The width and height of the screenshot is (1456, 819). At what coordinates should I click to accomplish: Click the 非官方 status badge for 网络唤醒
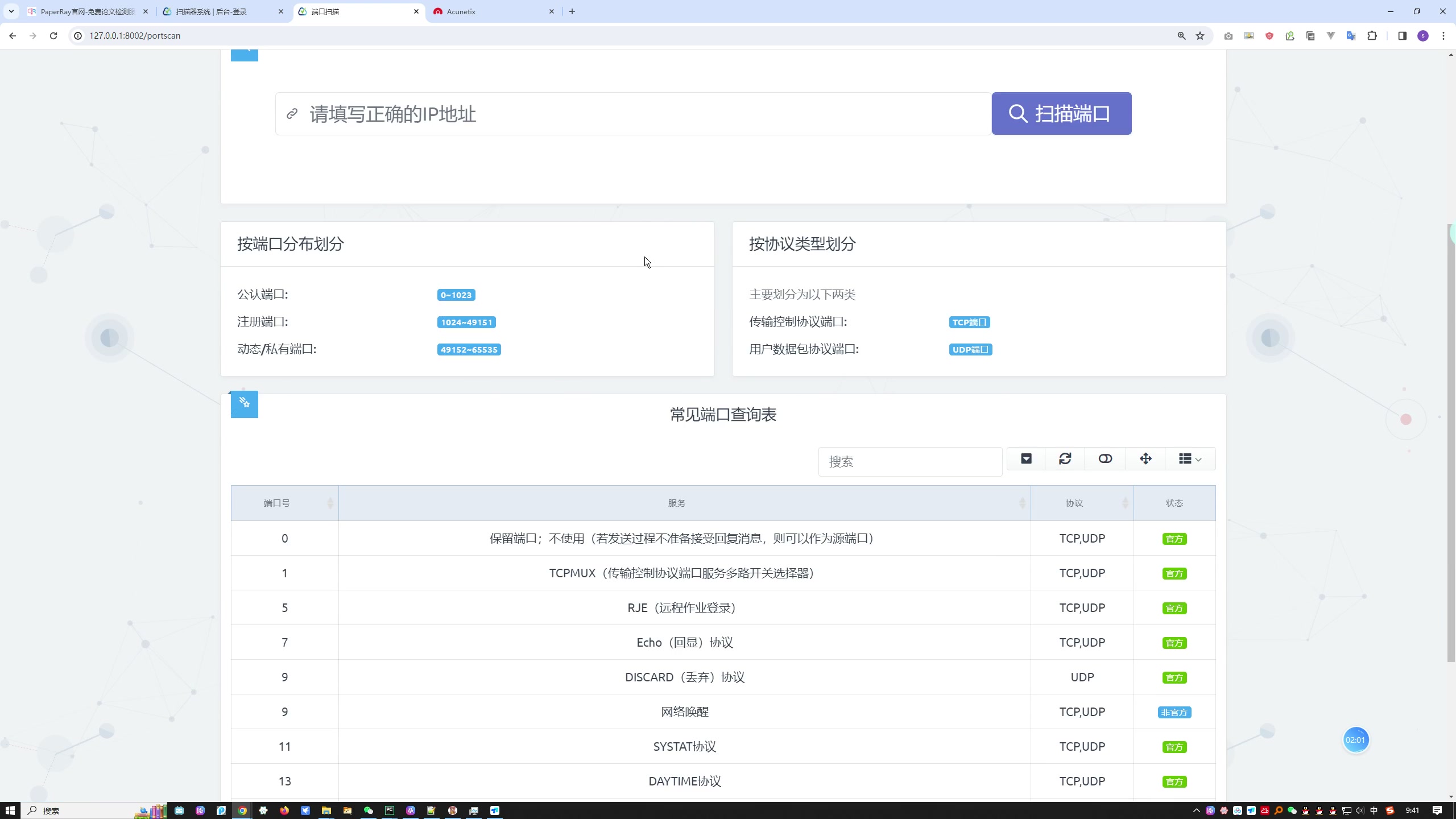click(1174, 713)
